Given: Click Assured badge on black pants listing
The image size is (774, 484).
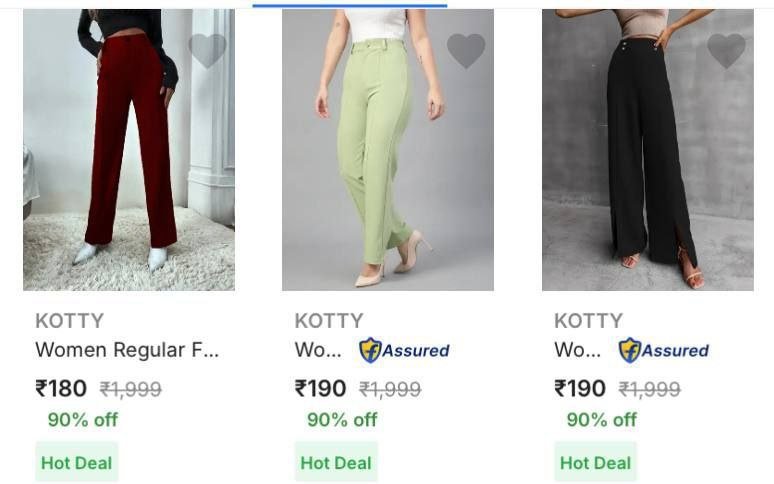Looking at the screenshot, I should 664,350.
